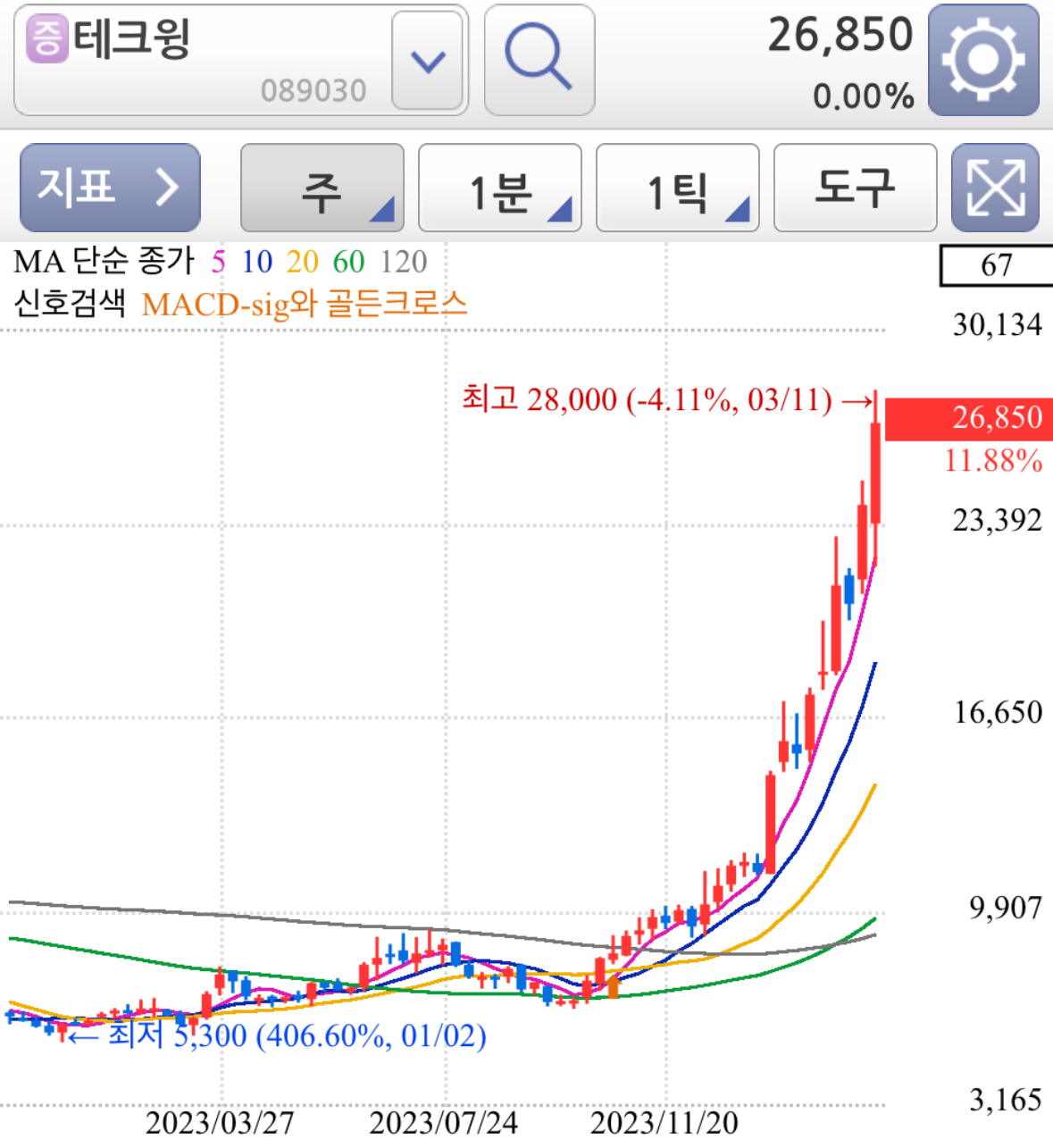Tap the 도구 drawing tools button
Viewport: 1053px width, 1148px height.
pos(854,189)
